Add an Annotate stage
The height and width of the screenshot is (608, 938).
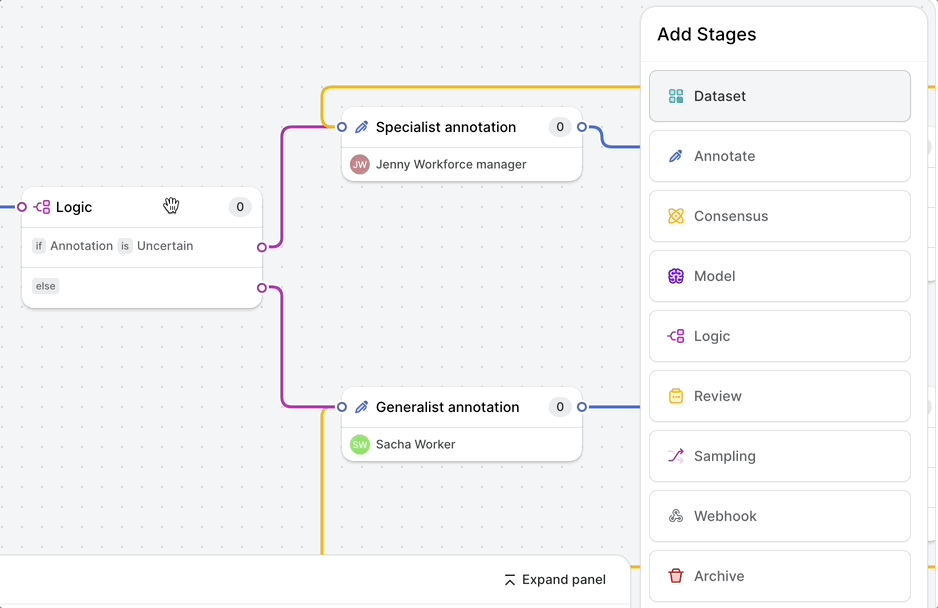point(779,156)
